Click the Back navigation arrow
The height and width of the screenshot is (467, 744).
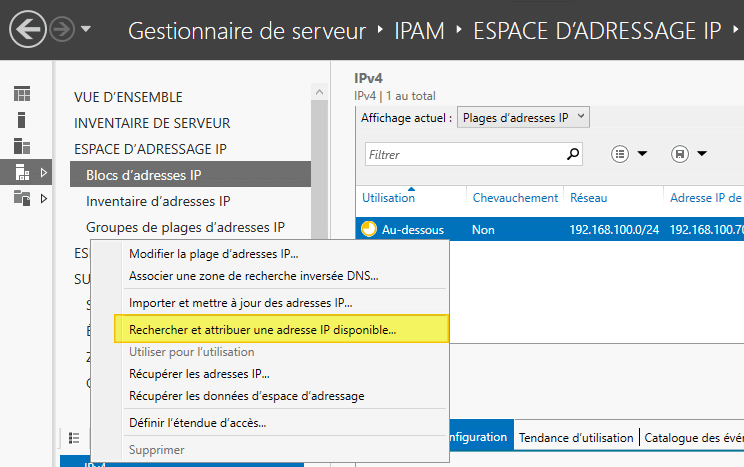point(28,29)
